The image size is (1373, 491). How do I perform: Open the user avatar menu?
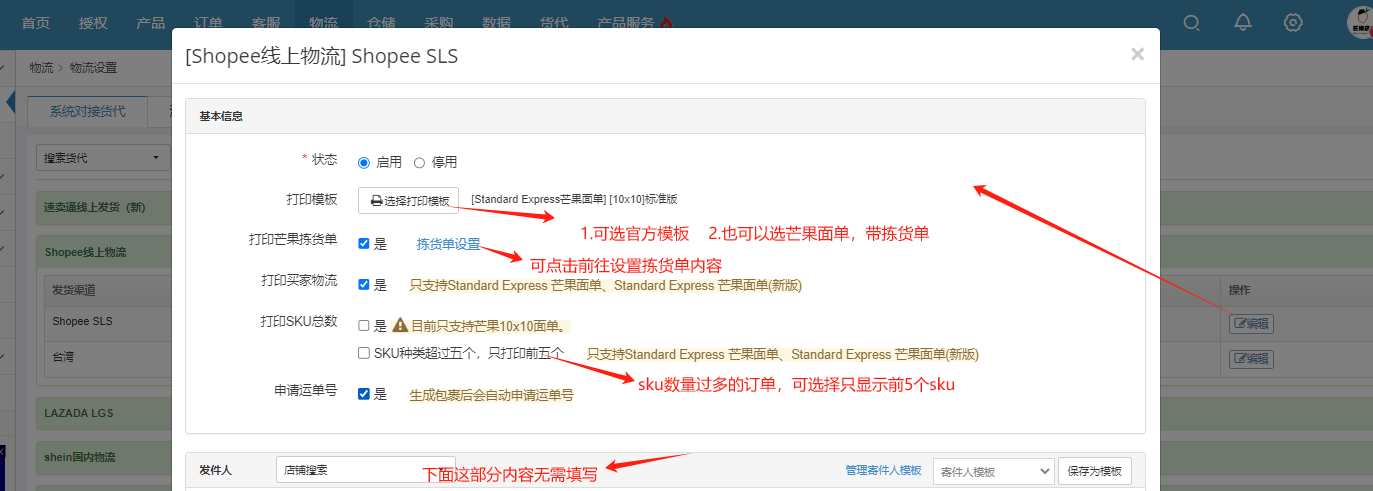[1359, 22]
